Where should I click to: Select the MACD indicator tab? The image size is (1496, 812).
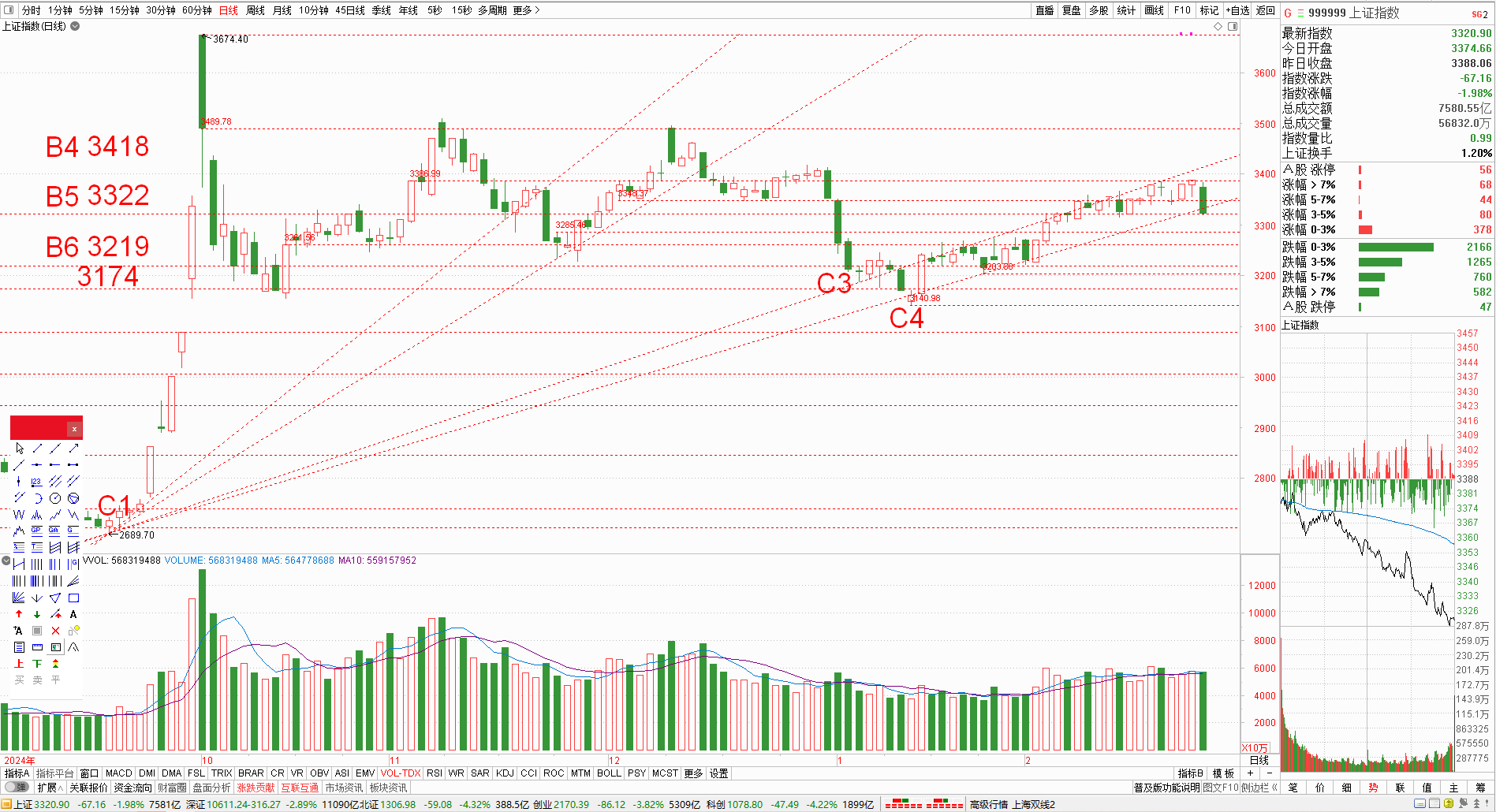pyautogui.click(x=118, y=773)
